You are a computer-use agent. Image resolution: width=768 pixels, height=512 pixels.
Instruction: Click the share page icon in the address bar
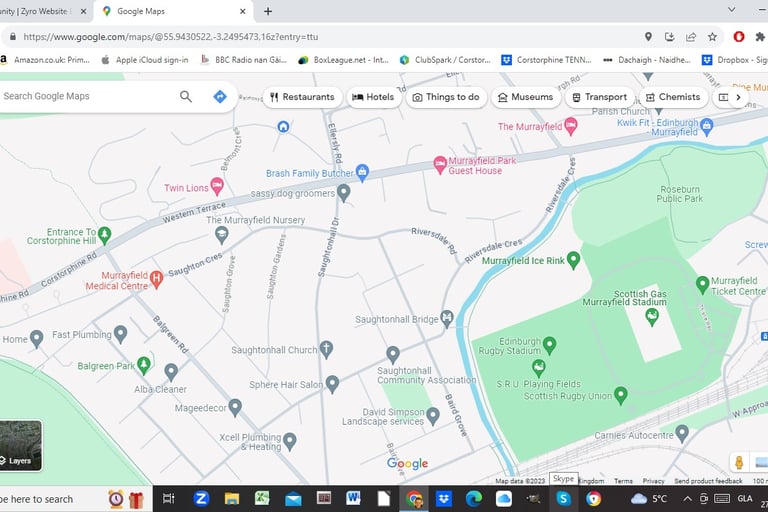tap(691, 37)
